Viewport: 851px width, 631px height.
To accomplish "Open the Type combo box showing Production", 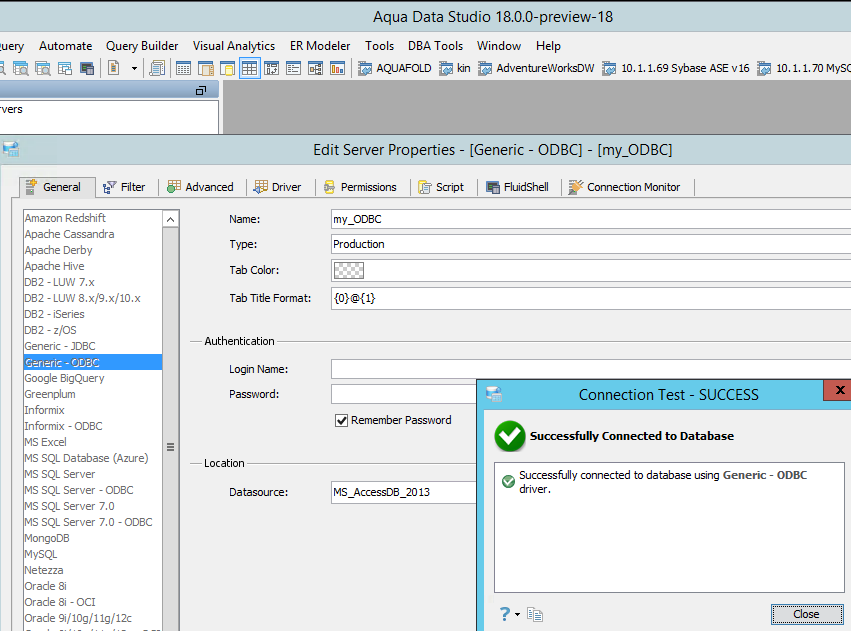I will click(x=591, y=244).
